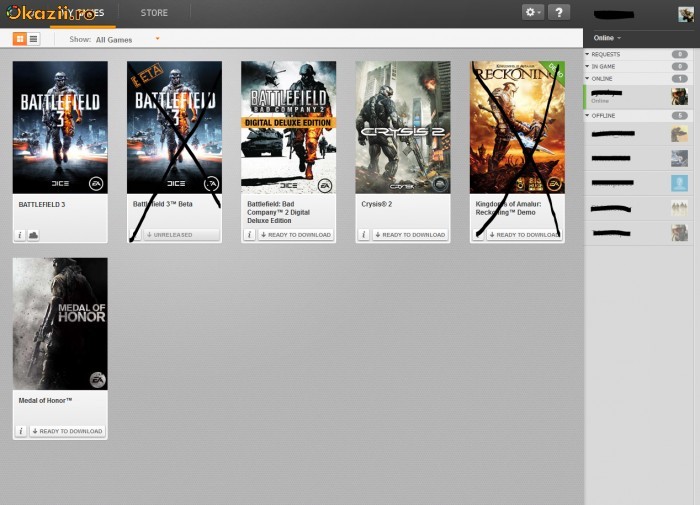
Task: Open info for Crysis 2
Action: coord(364,235)
